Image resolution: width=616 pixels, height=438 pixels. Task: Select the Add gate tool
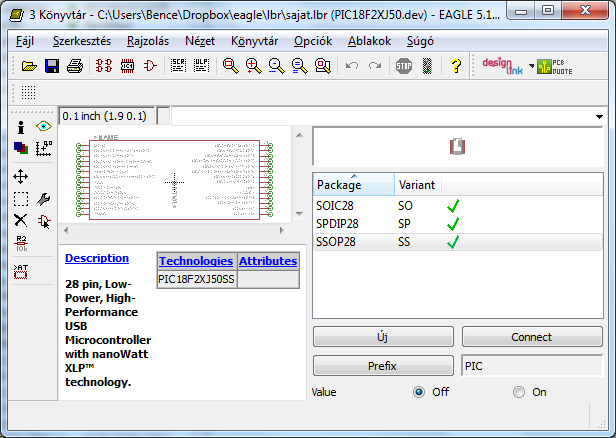click(44, 221)
